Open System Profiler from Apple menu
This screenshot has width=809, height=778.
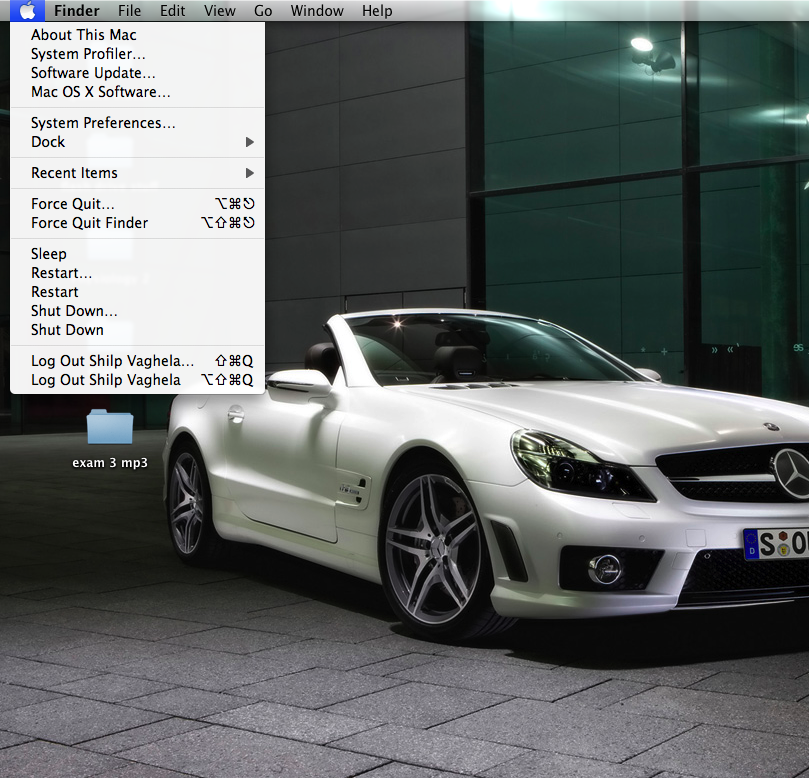pyautogui.click(x=88, y=54)
